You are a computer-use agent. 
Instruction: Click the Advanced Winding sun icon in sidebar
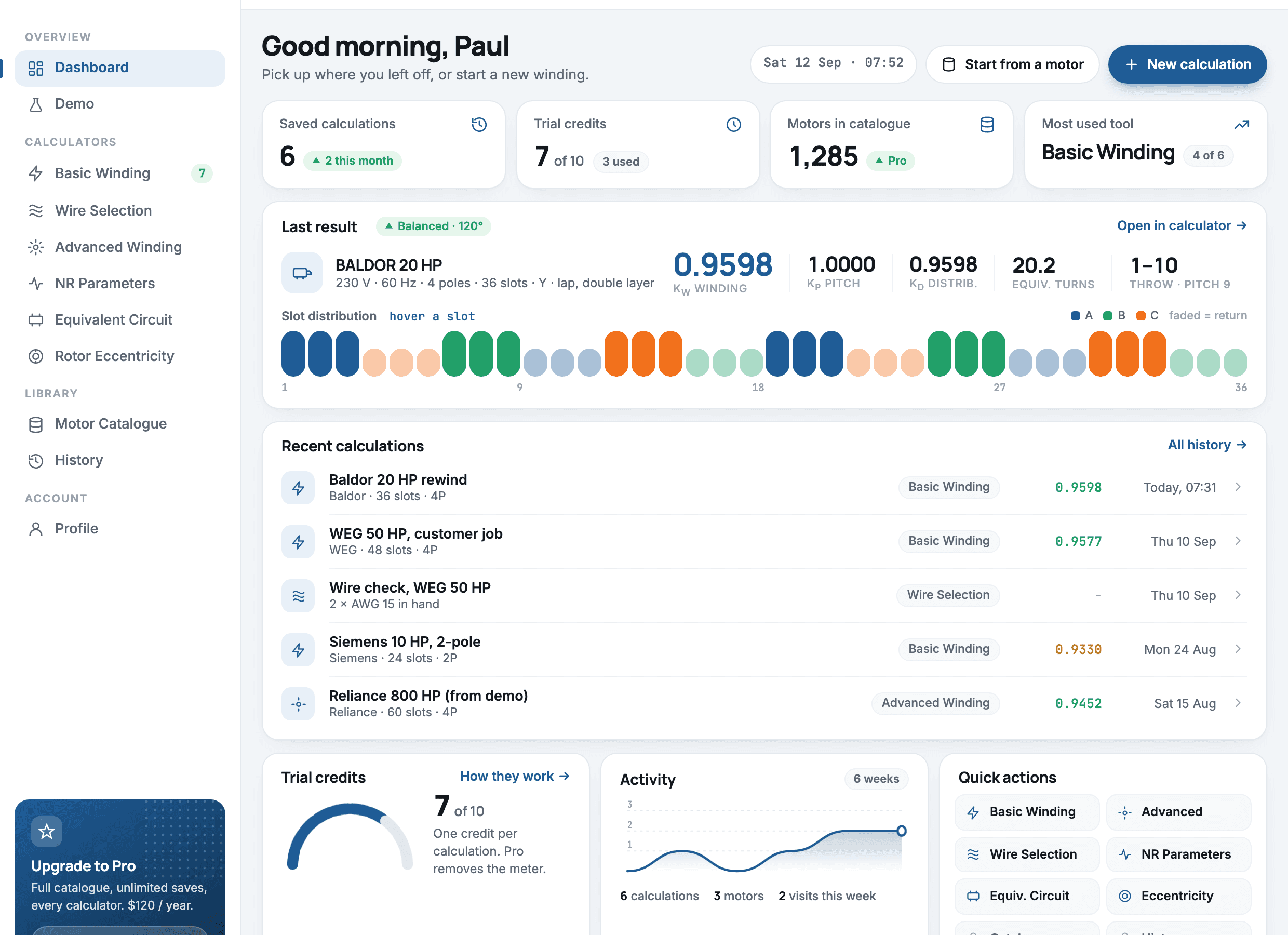36,247
